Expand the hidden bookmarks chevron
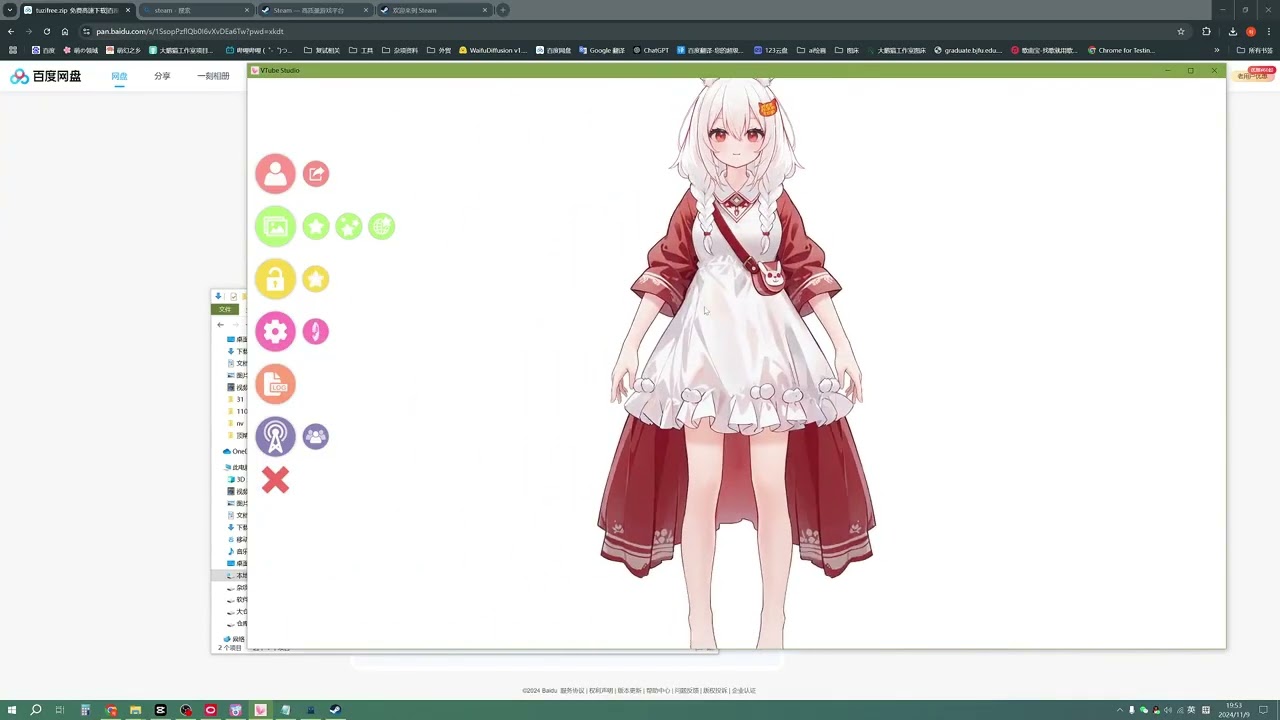Screen dimensions: 1280x720 tap(1217, 50)
